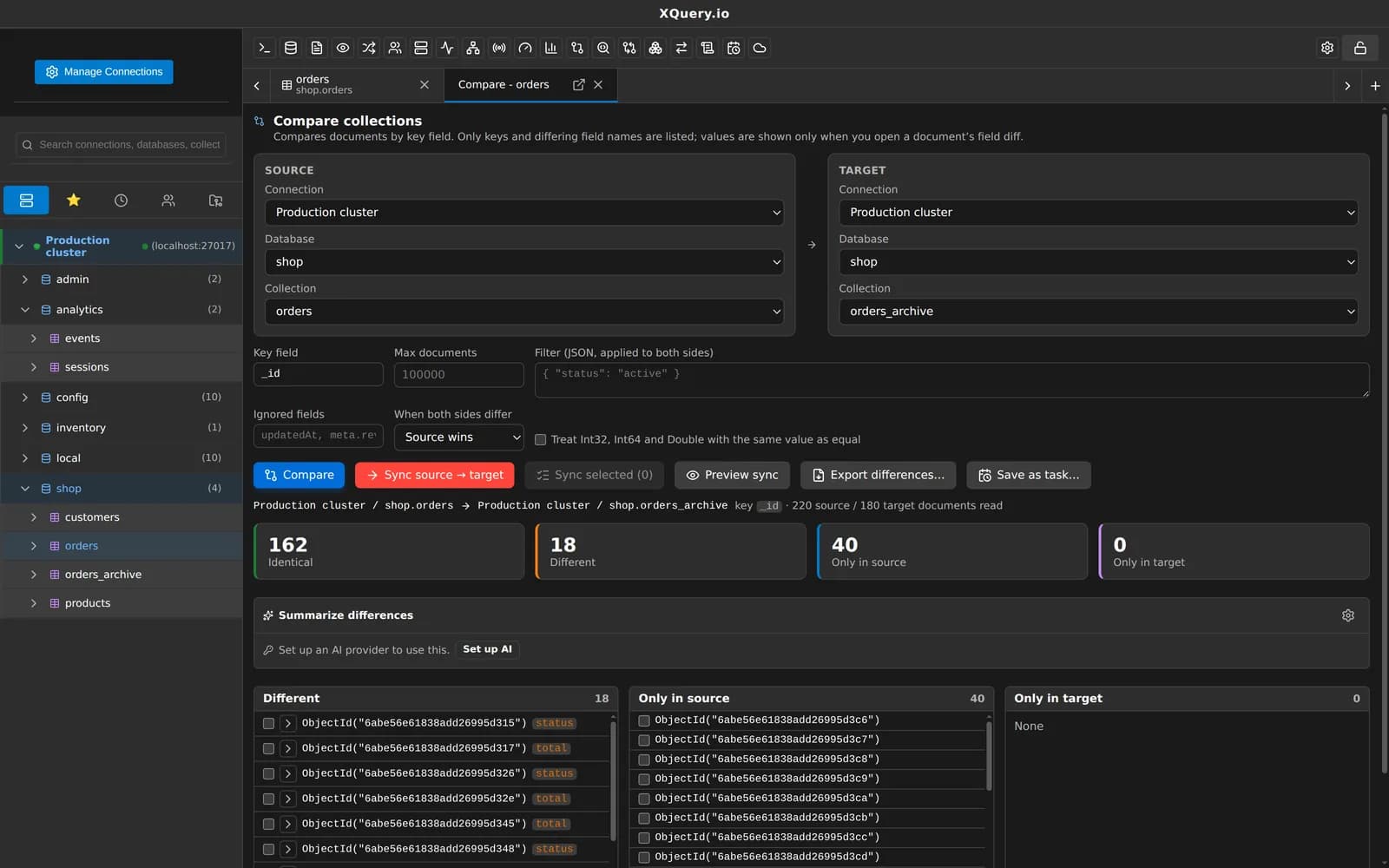This screenshot has width=1389, height=868.
Task: Click Export differences... button
Action: pyautogui.click(x=878, y=475)
